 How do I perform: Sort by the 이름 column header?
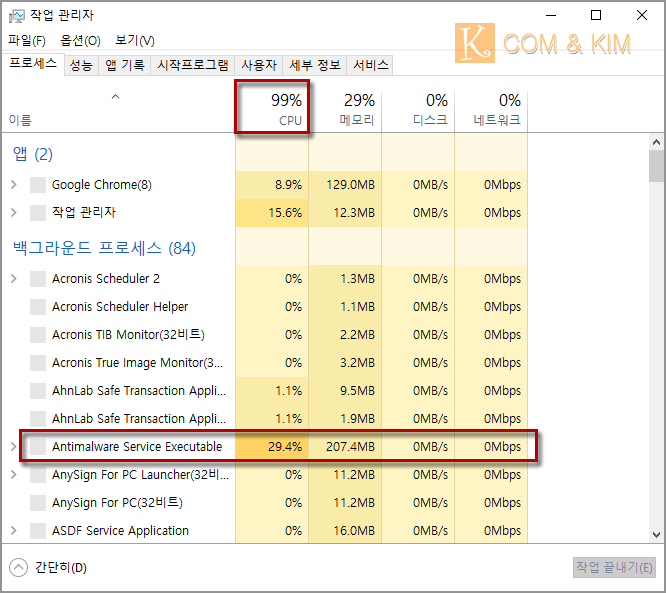(20, 120)
